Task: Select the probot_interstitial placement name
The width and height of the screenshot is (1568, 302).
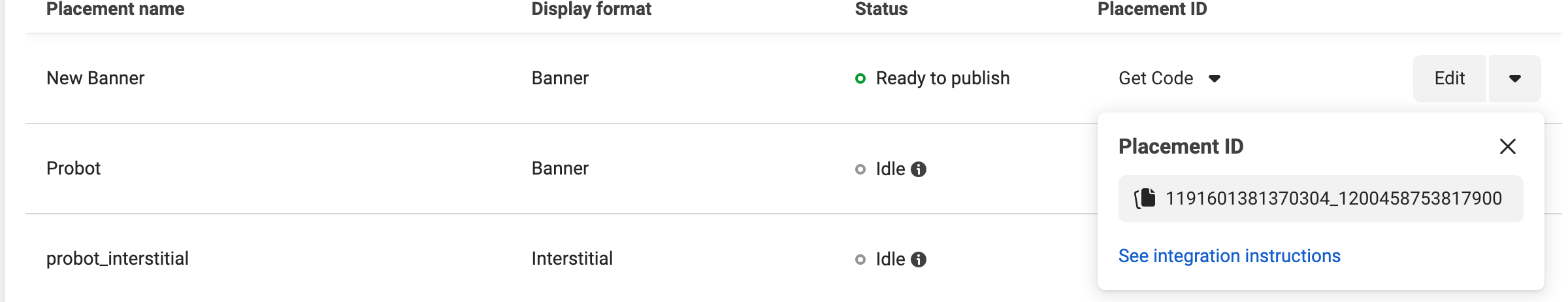Action: 118,259
